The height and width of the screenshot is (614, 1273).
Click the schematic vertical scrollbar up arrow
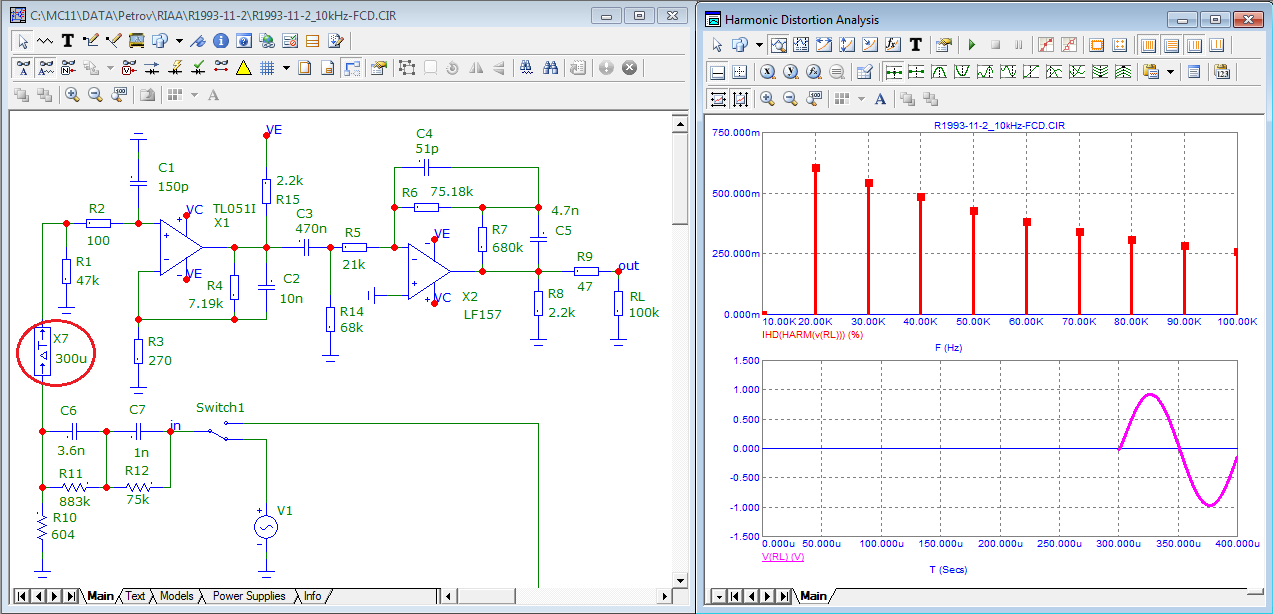679,123
